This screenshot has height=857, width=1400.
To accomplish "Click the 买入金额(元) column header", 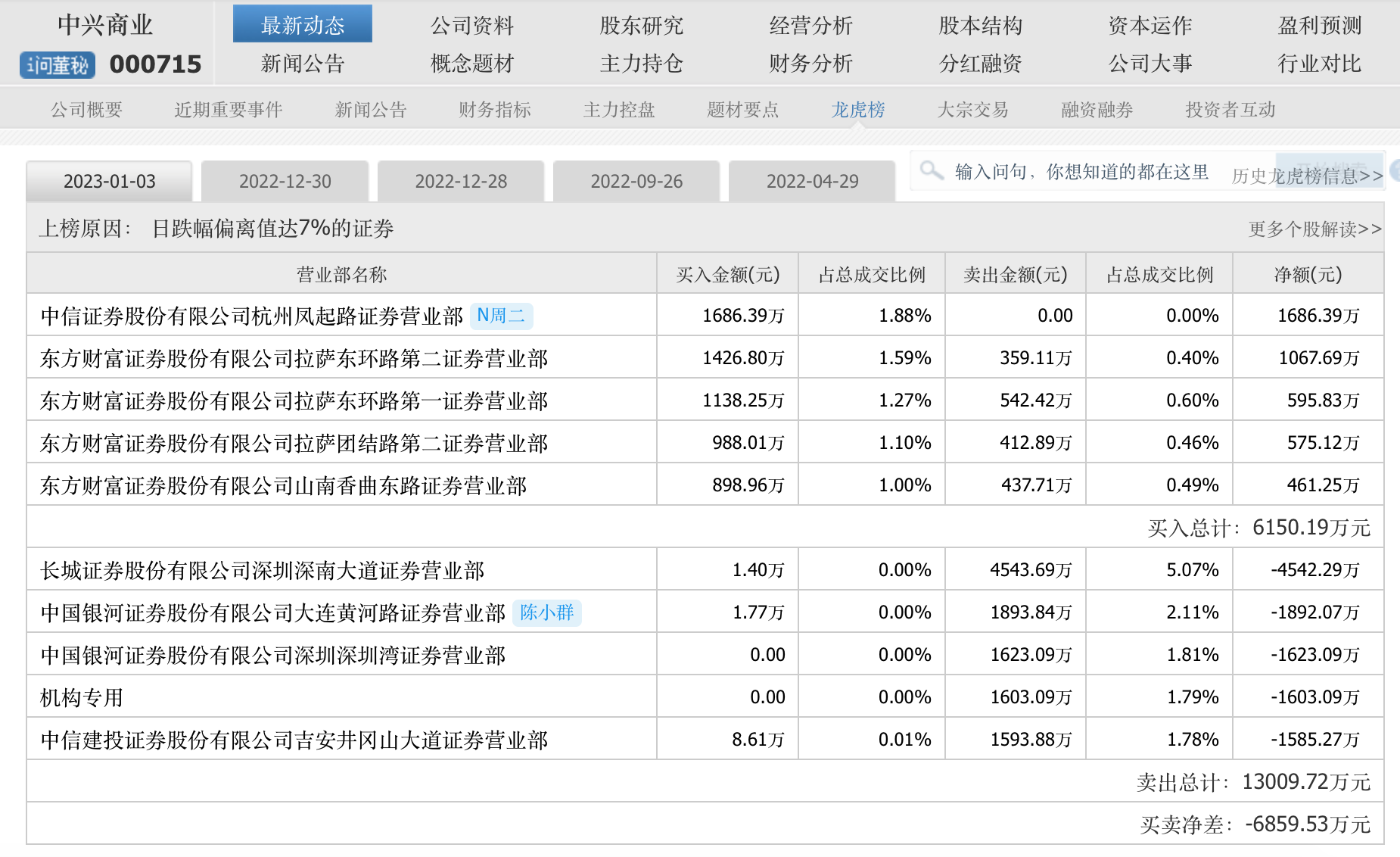I will [728, 274].
